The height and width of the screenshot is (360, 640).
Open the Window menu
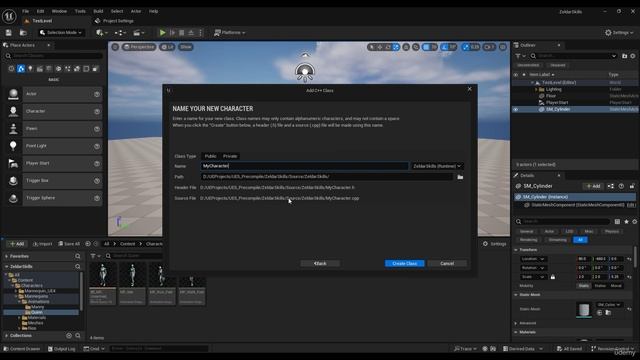coord(59,11)
